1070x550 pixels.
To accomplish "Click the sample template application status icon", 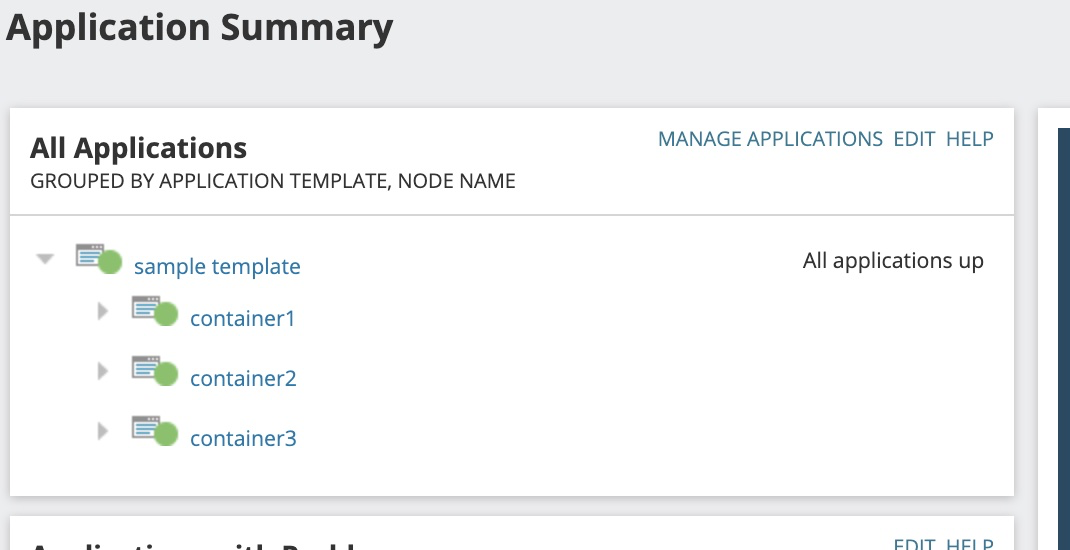I will [98, 258].
